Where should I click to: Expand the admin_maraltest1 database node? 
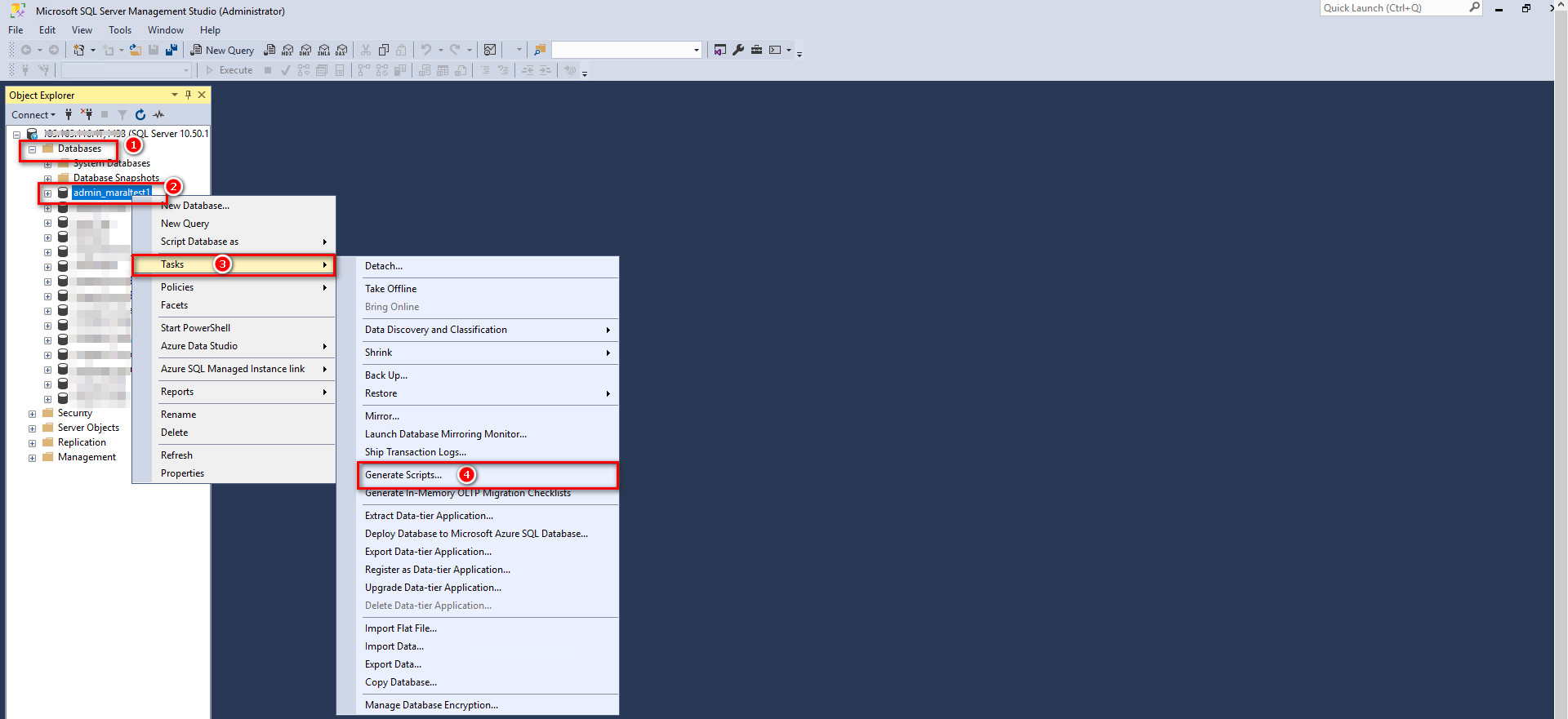tap(47, 193)
